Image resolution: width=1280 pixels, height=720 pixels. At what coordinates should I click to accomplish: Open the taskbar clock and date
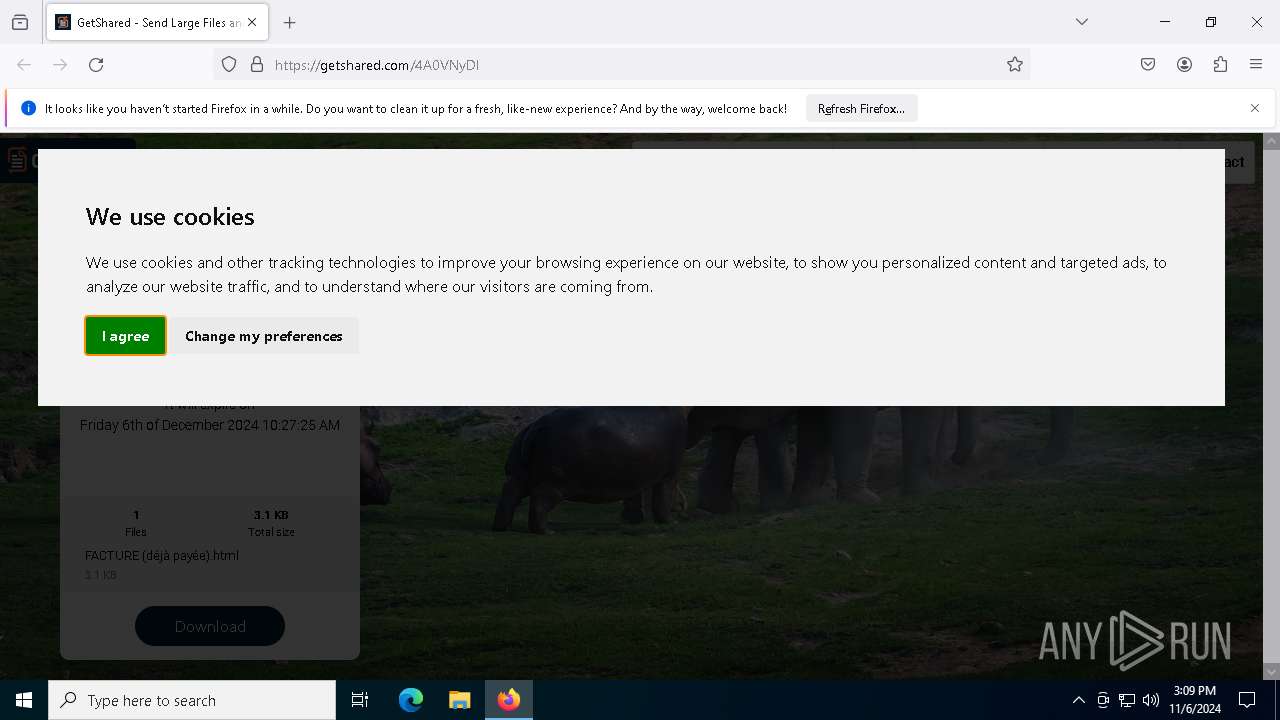(x=1195, y=700)
